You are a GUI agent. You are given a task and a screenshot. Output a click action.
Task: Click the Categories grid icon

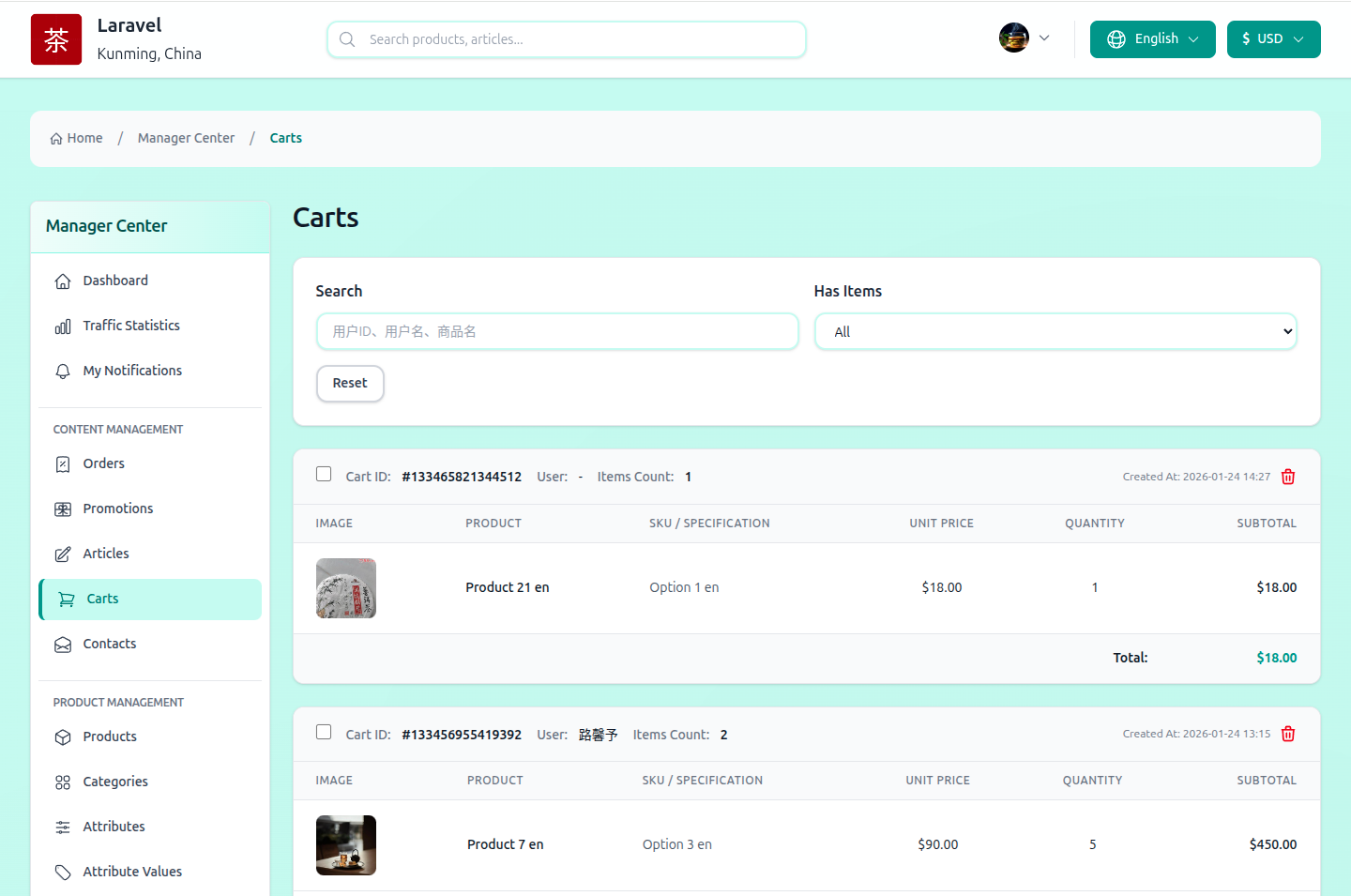tap(63, 782)
